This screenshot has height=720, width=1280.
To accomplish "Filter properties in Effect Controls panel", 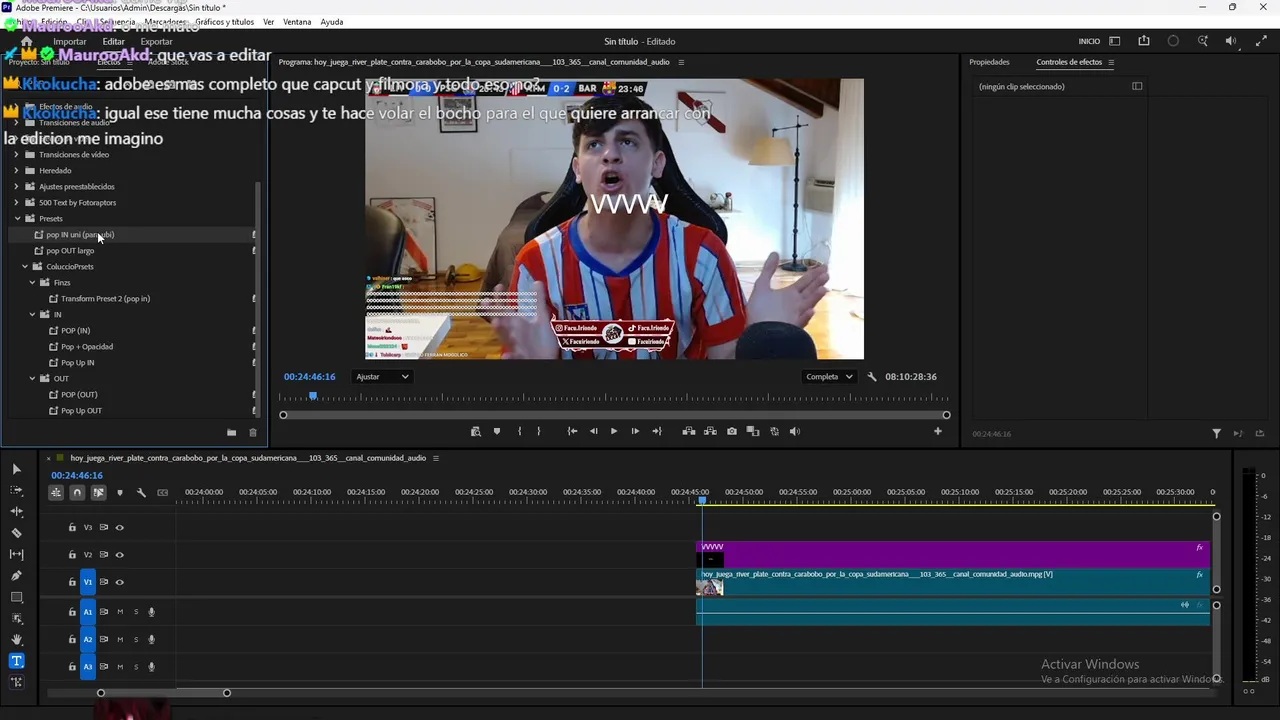I will pos(1217,433).
